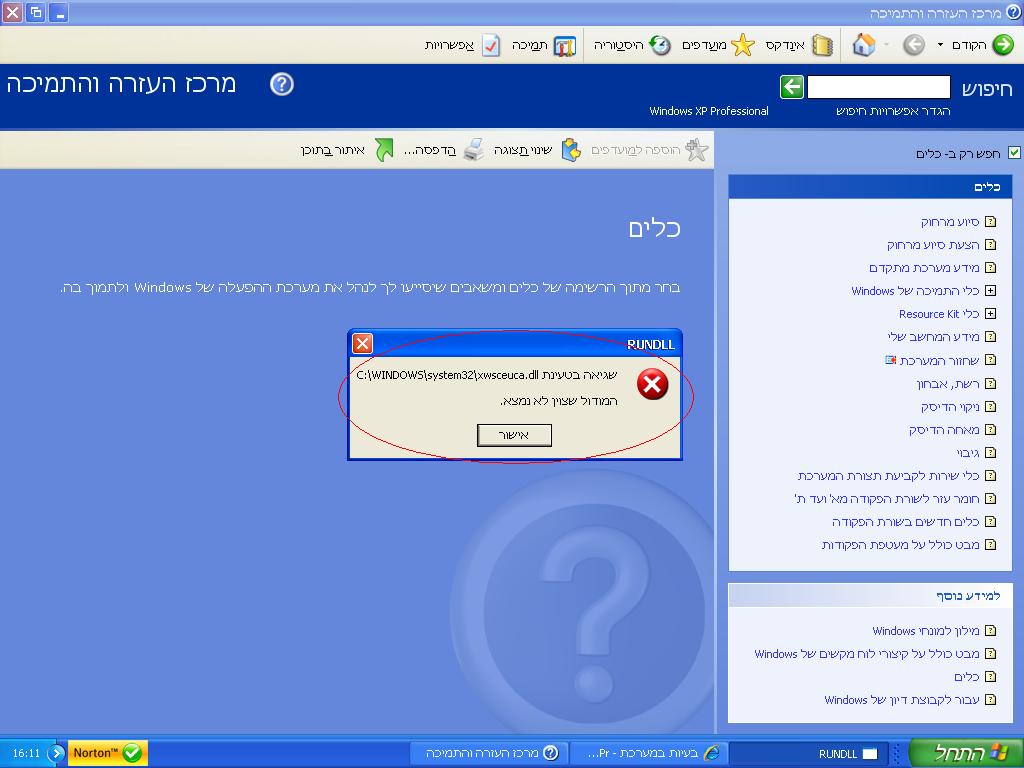The image size is (1024, 768).
Task: Open 'הגדר אפשרויות חיפוש' search options link
Action: click(893, 111)
